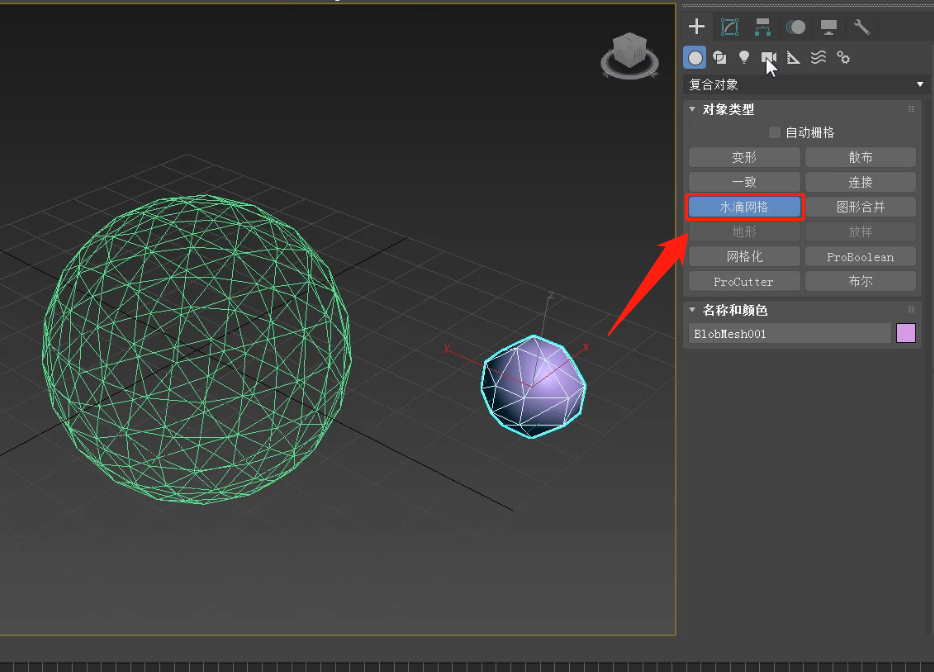Select the Shapes category icon
The height and width of the screenshot is (672, 934).
pos(720,58)
